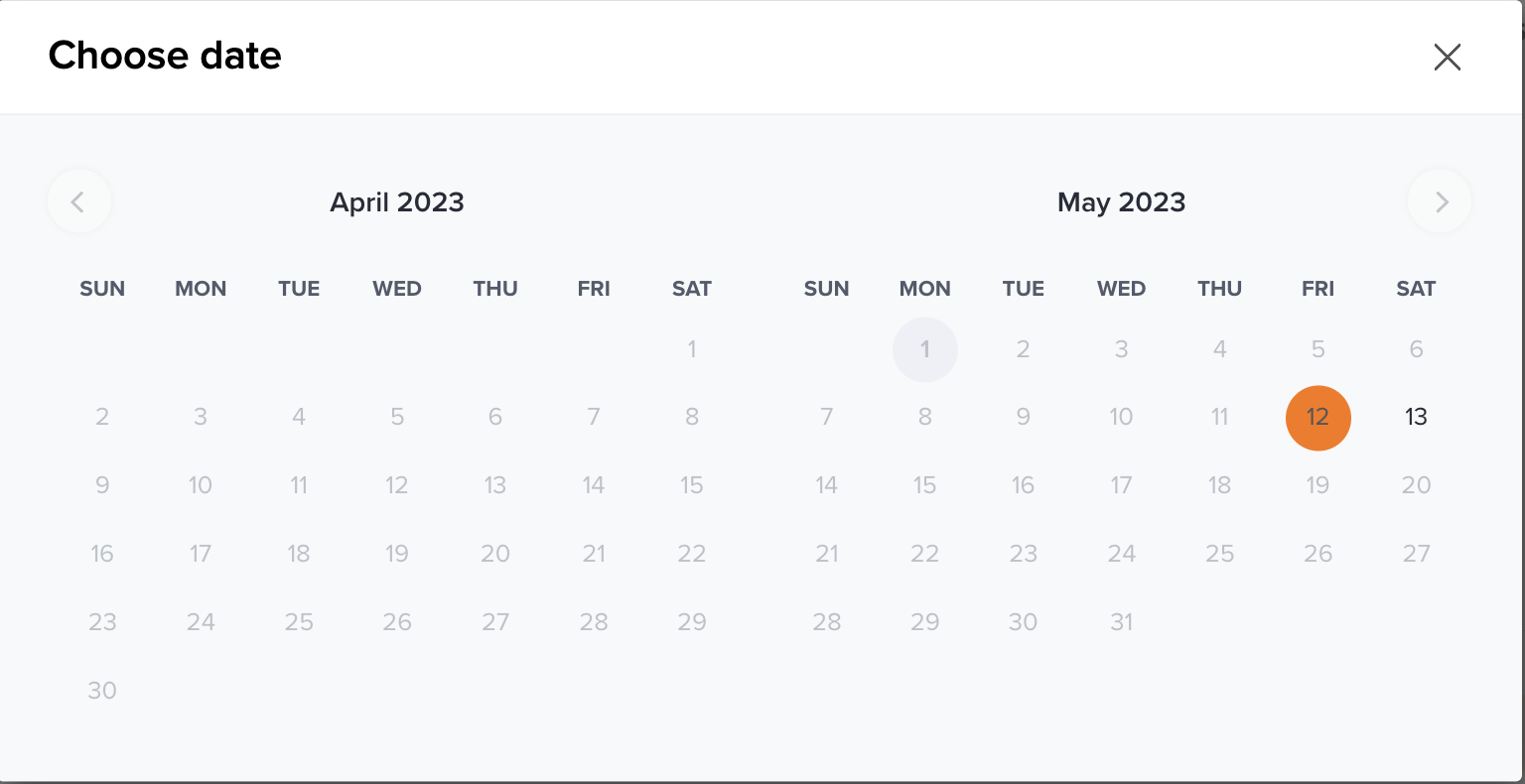Pick May 20 in the May grid

point(1416,485)
